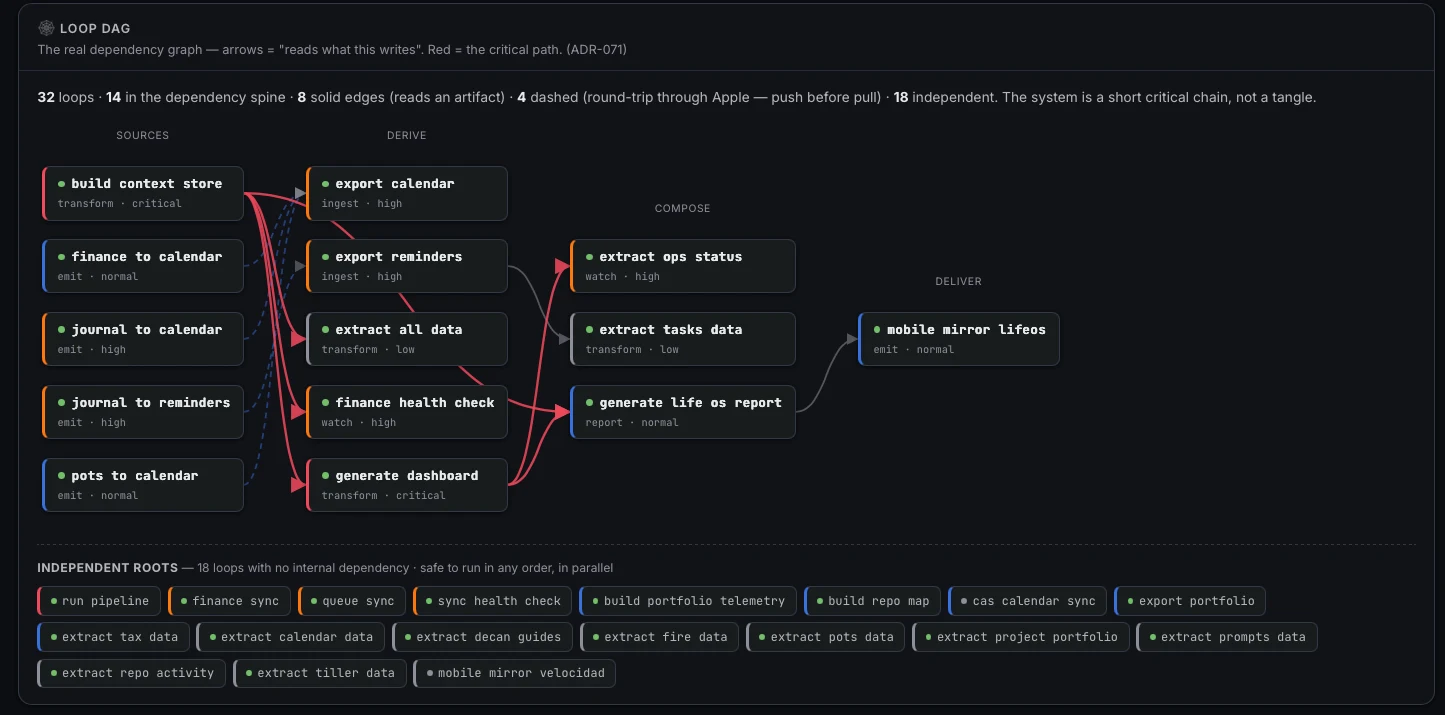Click the COMPOSE column heading

pyautogui.click(x=683, y=208)
